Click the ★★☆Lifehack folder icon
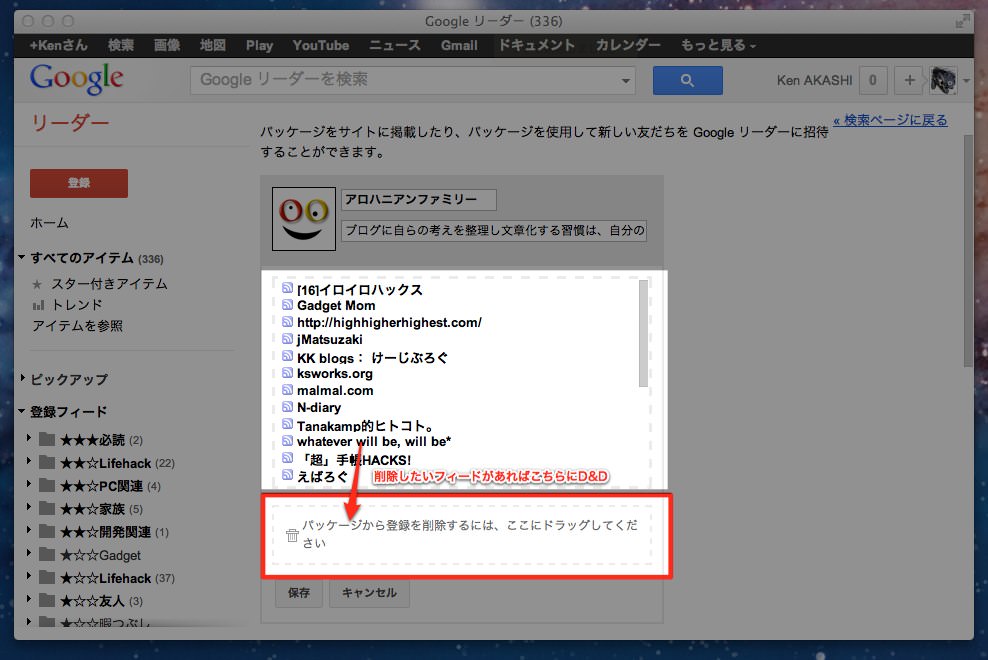This screenshot has height=660, width=988. pyautogui.click(x=47, y=463)
